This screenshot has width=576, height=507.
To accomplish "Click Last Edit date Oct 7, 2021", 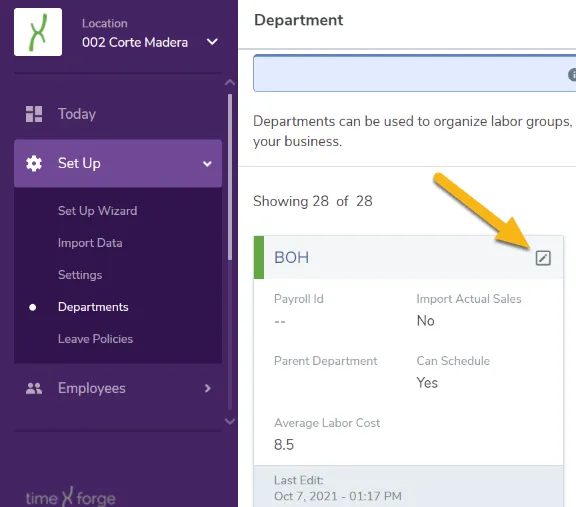I will pos(338,496).
